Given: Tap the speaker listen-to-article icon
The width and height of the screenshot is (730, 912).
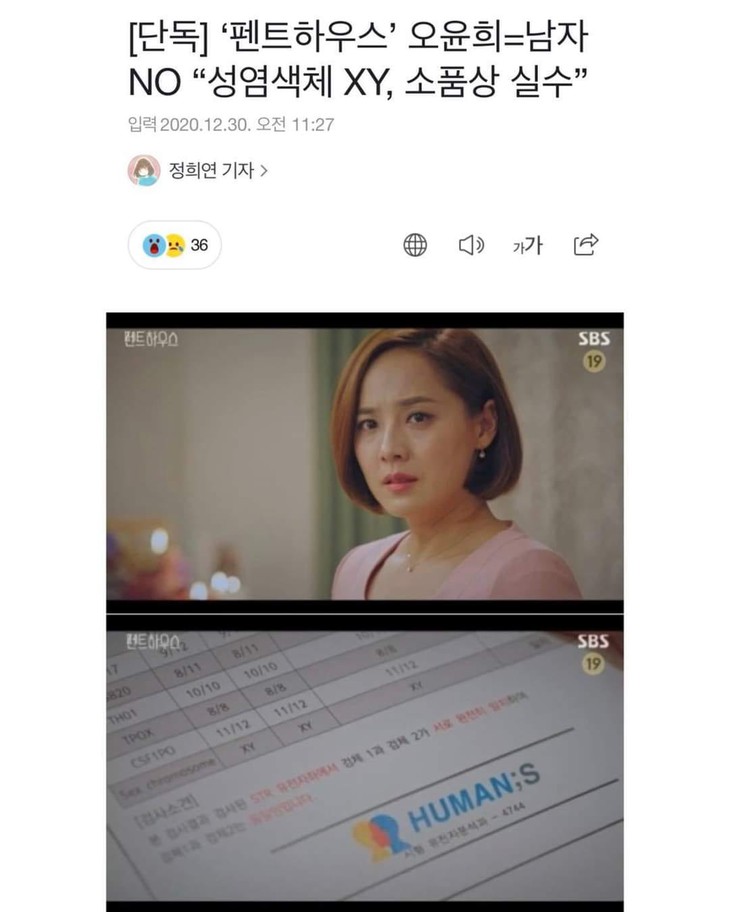Looking at the screenshot, I should (x=471, y=245).
